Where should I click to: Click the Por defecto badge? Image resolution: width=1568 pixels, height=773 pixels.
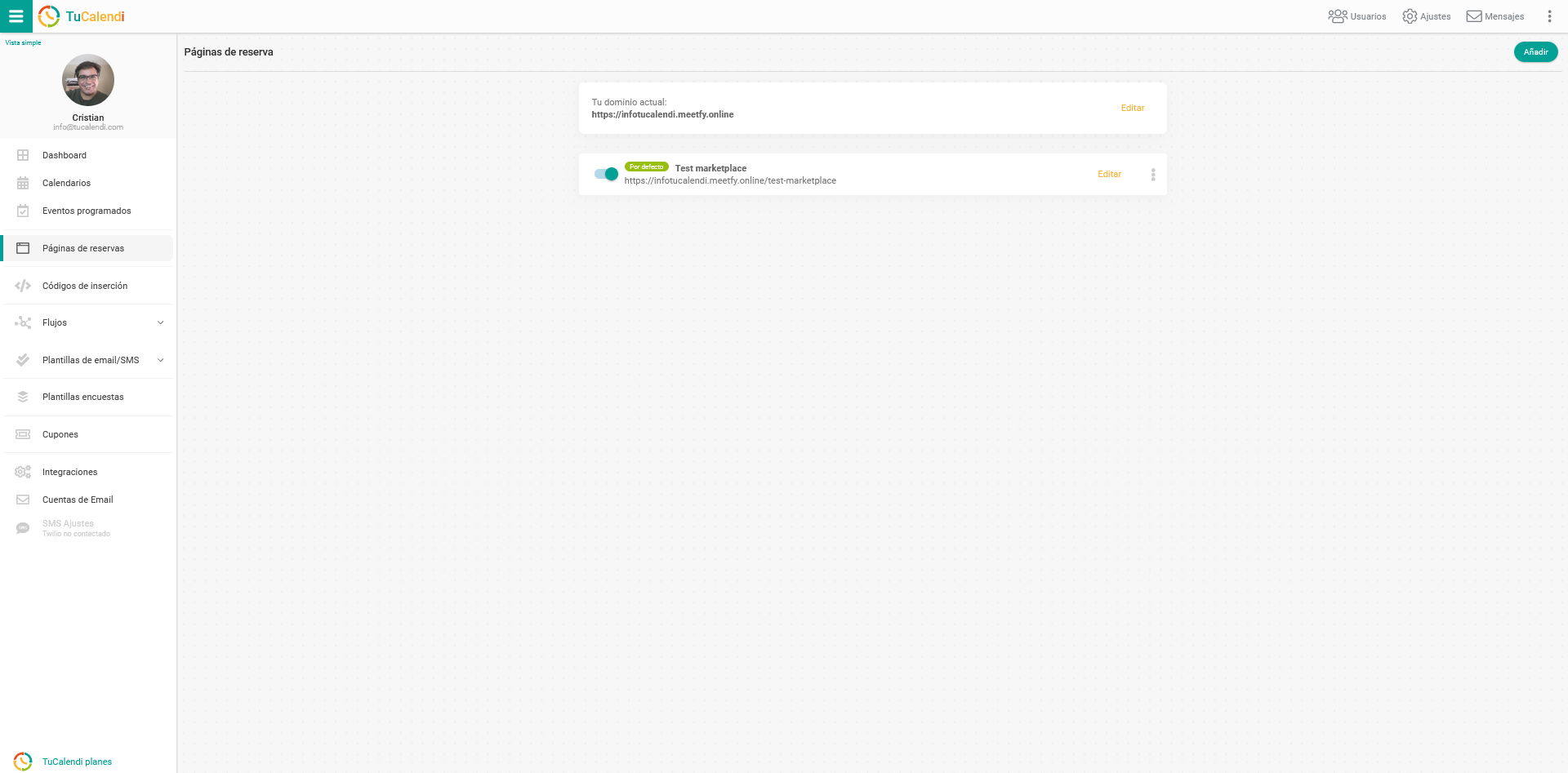point(646,167)
